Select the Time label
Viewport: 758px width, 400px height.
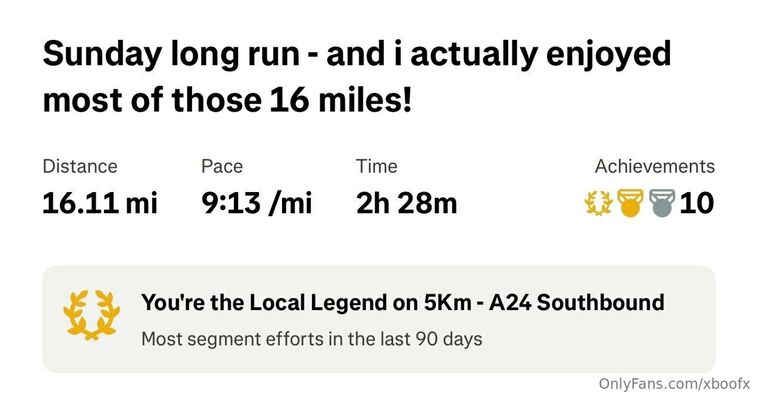click(377, 166)
